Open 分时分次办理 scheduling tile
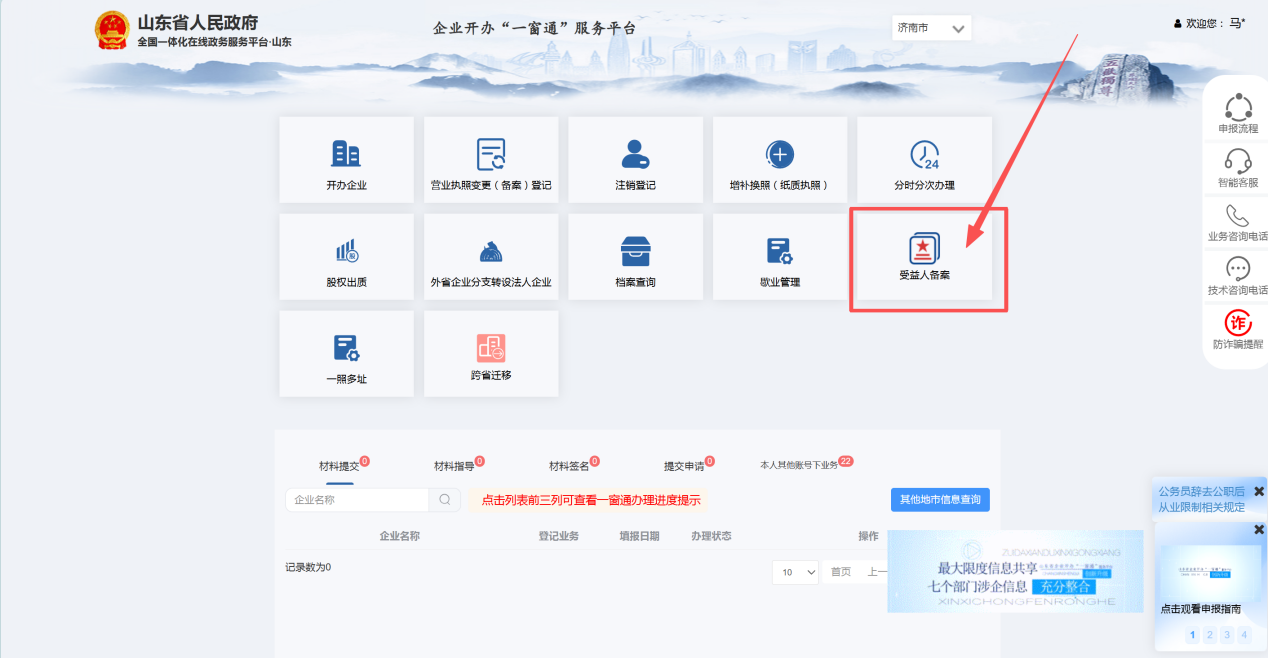Image resolution: width=1268 pixels, height=658 pixels. 924,155
